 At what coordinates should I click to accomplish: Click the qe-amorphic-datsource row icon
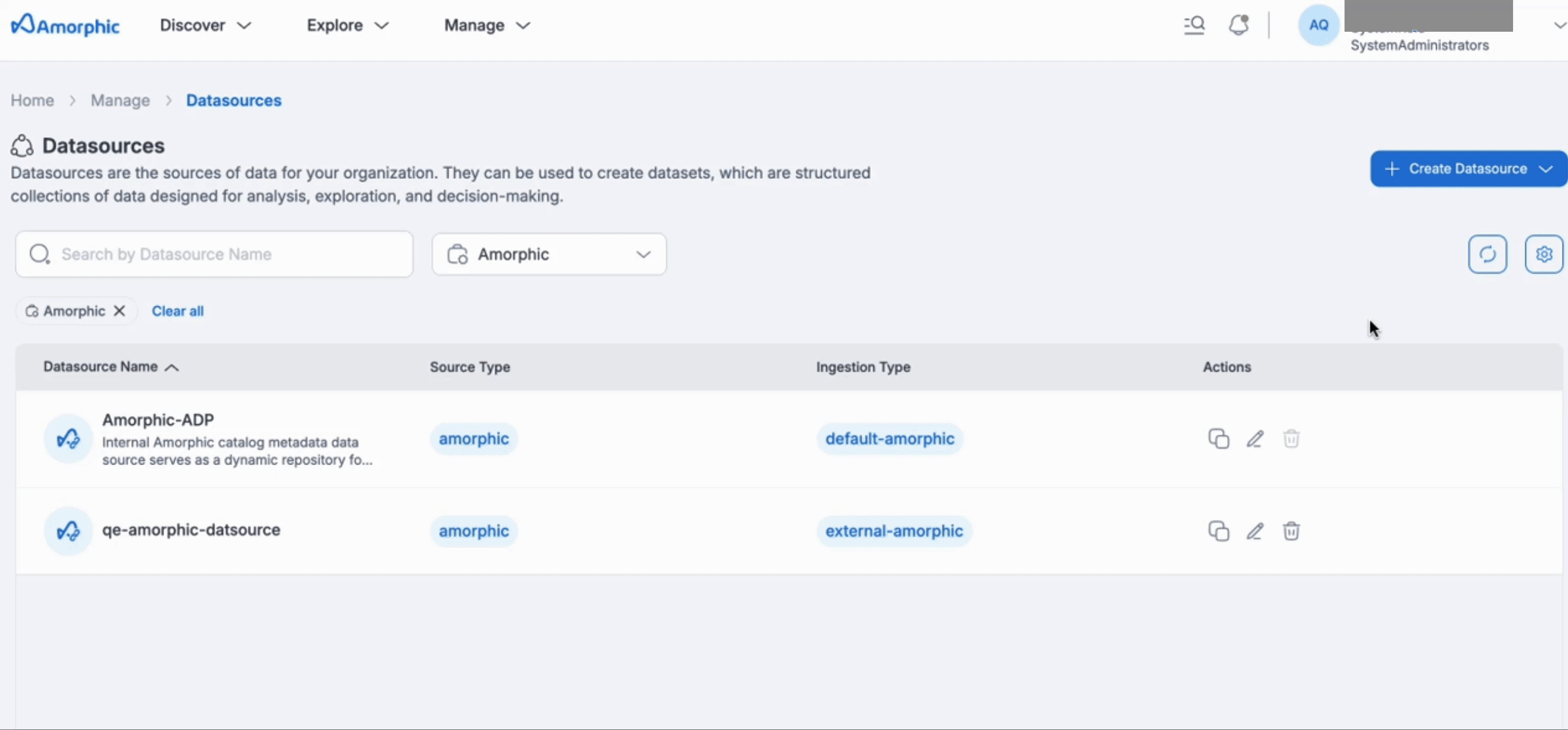tap(68, 531)
